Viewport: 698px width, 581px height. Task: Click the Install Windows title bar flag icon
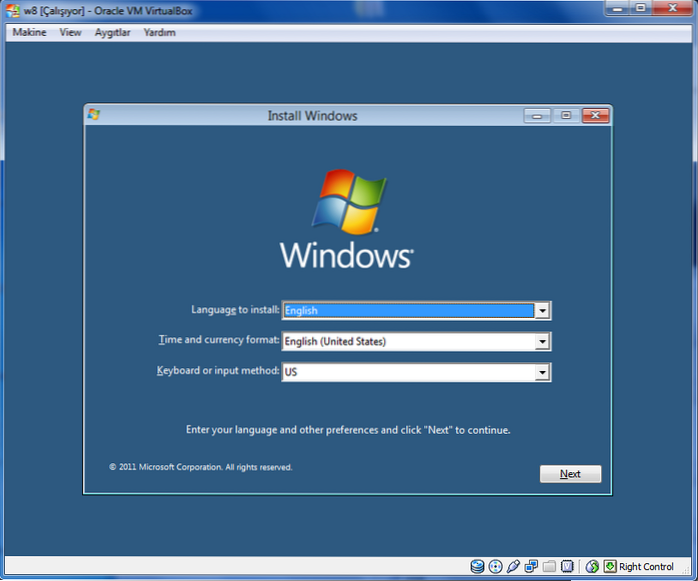94,115
